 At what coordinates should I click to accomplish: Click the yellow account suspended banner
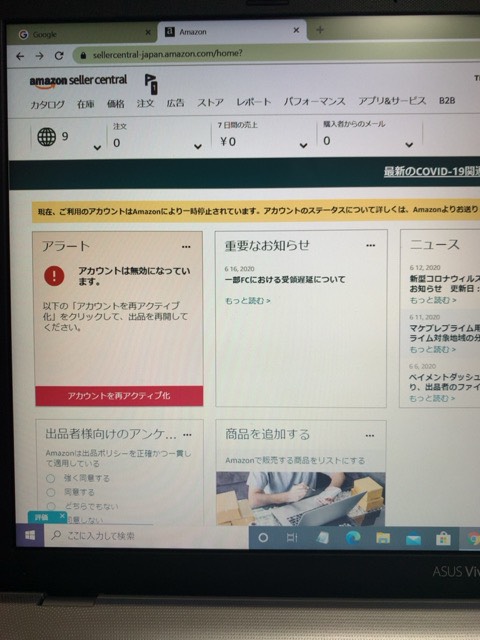256,210
